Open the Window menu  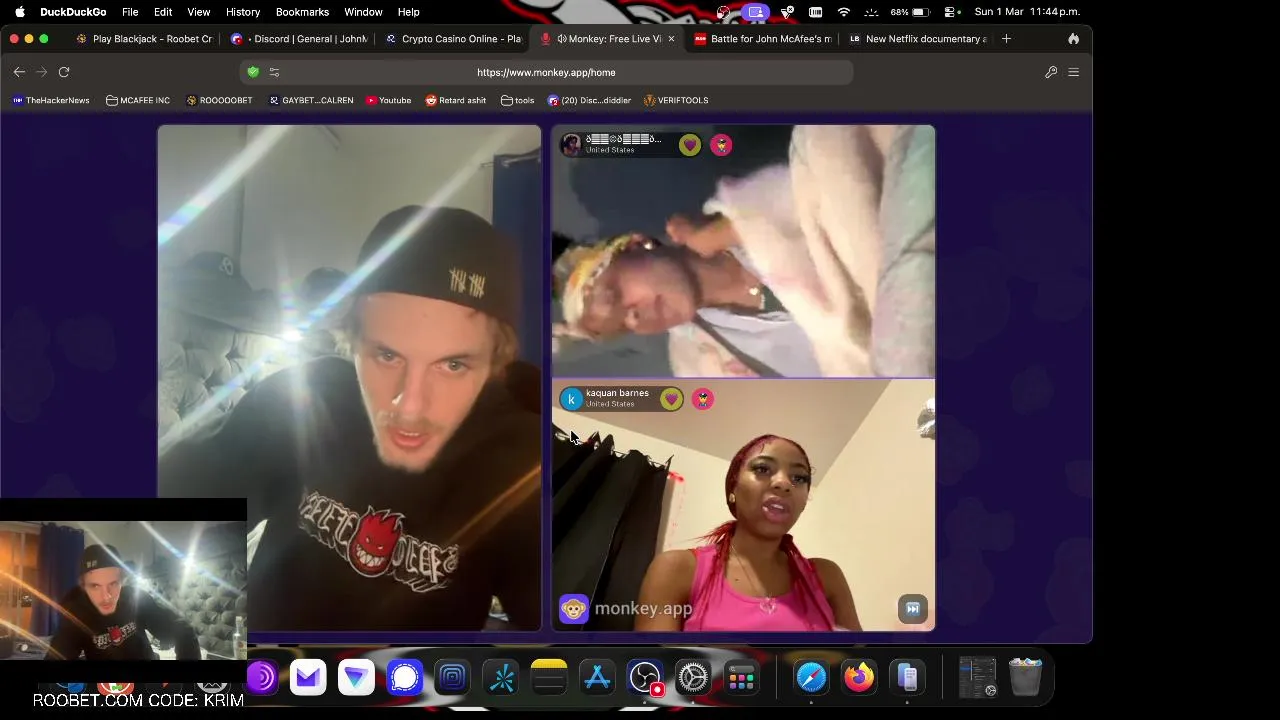click(363, 12)
